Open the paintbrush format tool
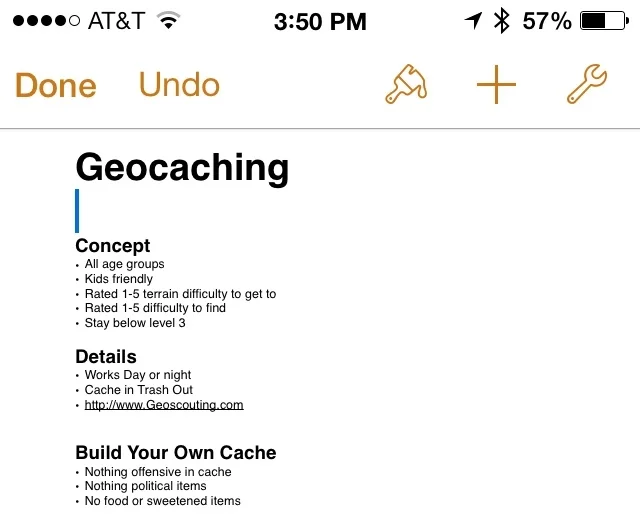The width and height of the screenshot is (640, 522). click(x=406, y=85)
